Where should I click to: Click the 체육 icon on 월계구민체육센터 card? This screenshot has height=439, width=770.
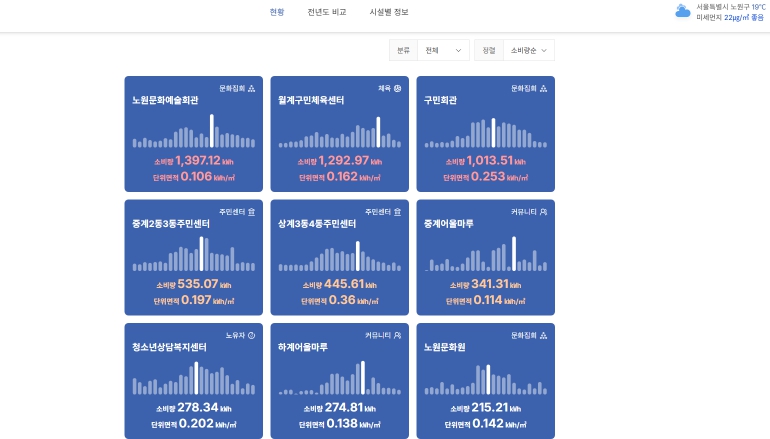(x=397, y=88)
